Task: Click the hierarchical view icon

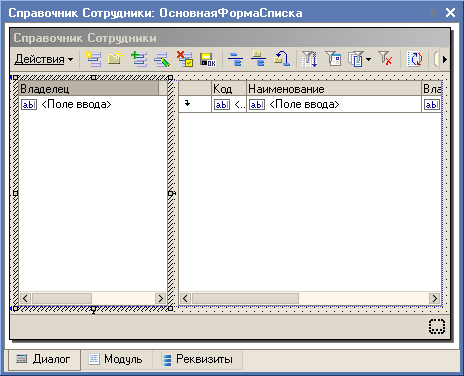Action: coord(235,59)
